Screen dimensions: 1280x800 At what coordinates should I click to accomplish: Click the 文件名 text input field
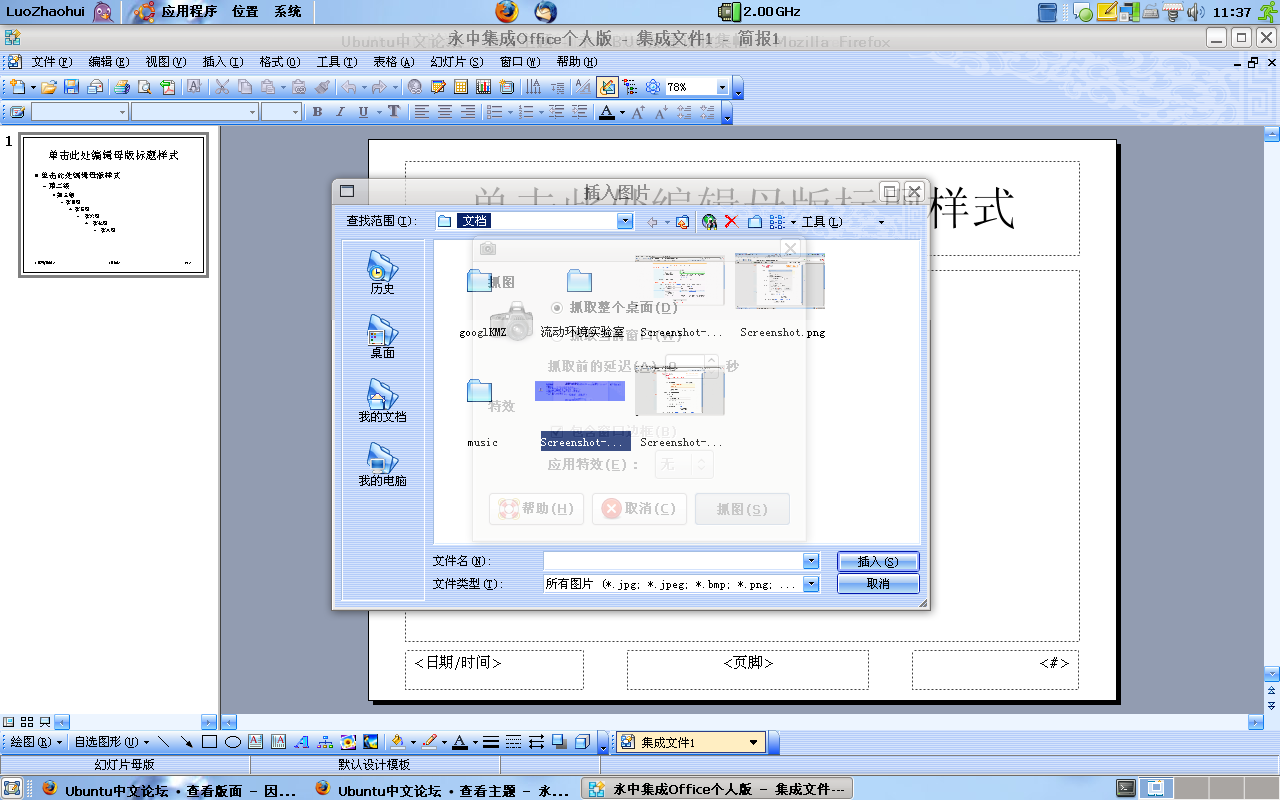(673, 562)
